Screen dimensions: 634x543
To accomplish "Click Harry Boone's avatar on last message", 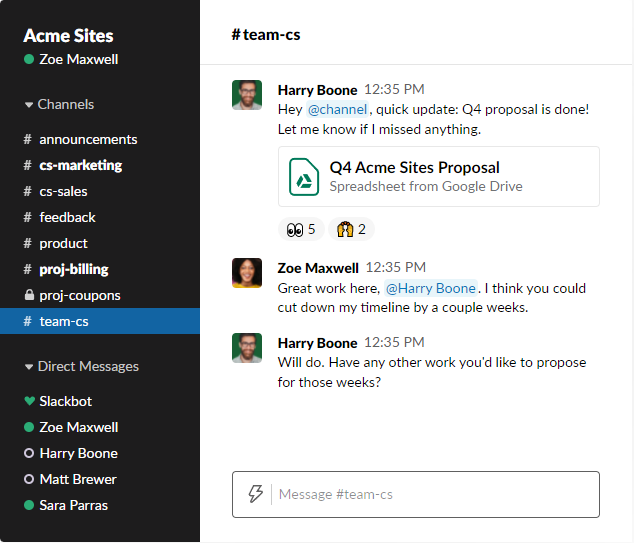I will click(x=247, y=348).
